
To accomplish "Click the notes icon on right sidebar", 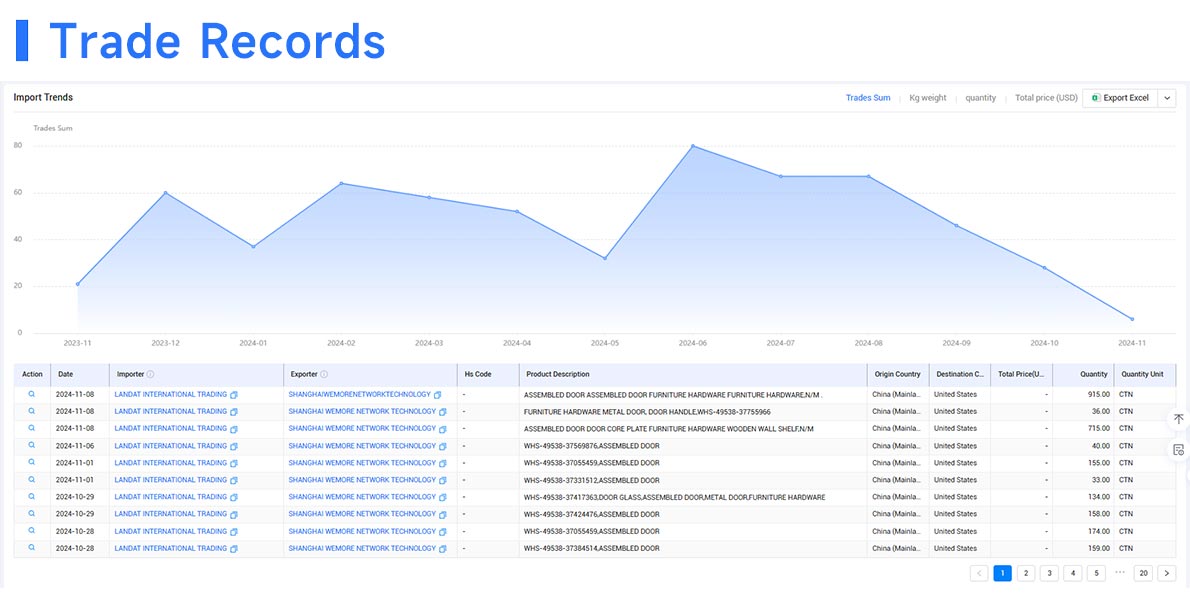I will (1178, 449).
